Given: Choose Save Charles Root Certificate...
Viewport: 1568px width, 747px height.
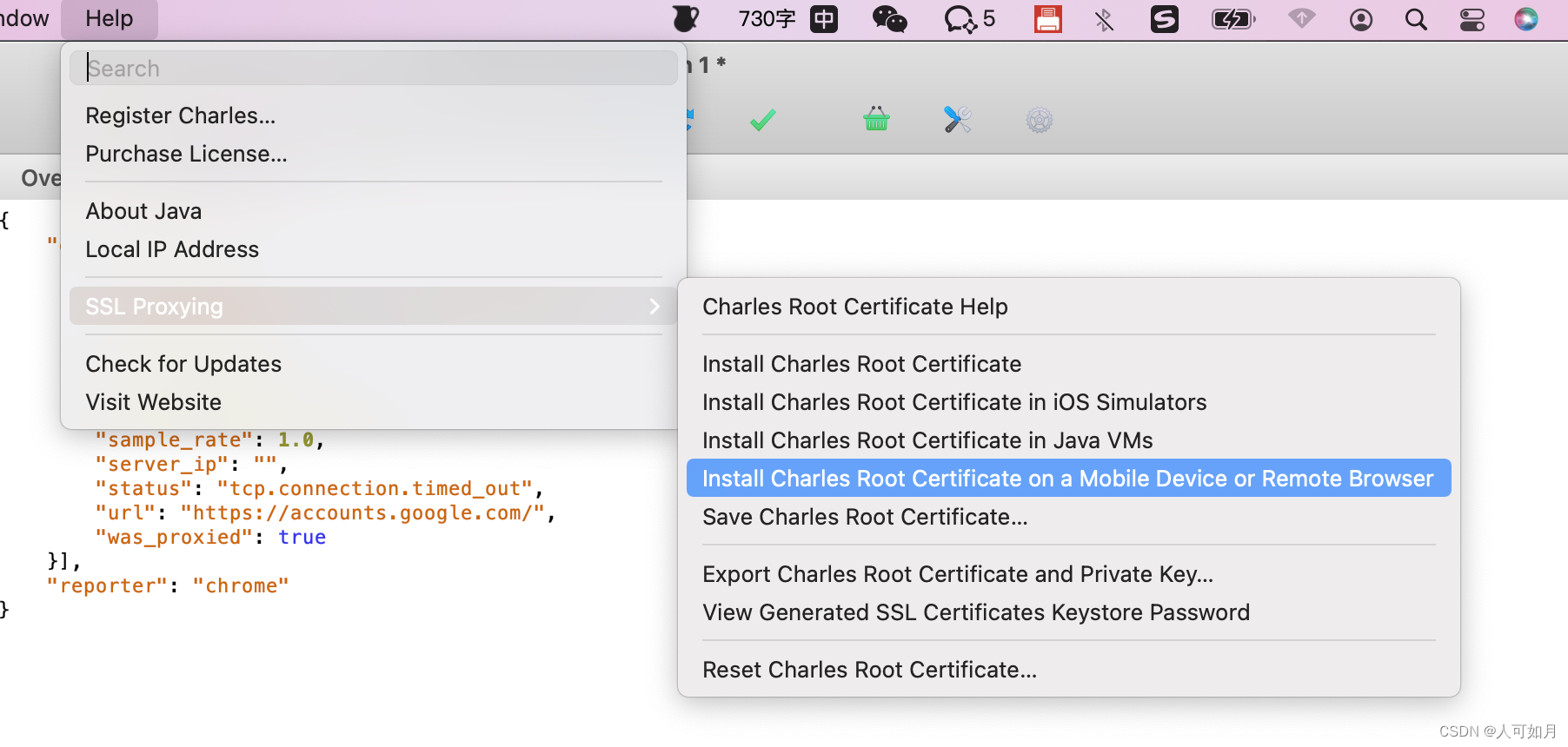Looking at the screenshot, I should [865, 517].
